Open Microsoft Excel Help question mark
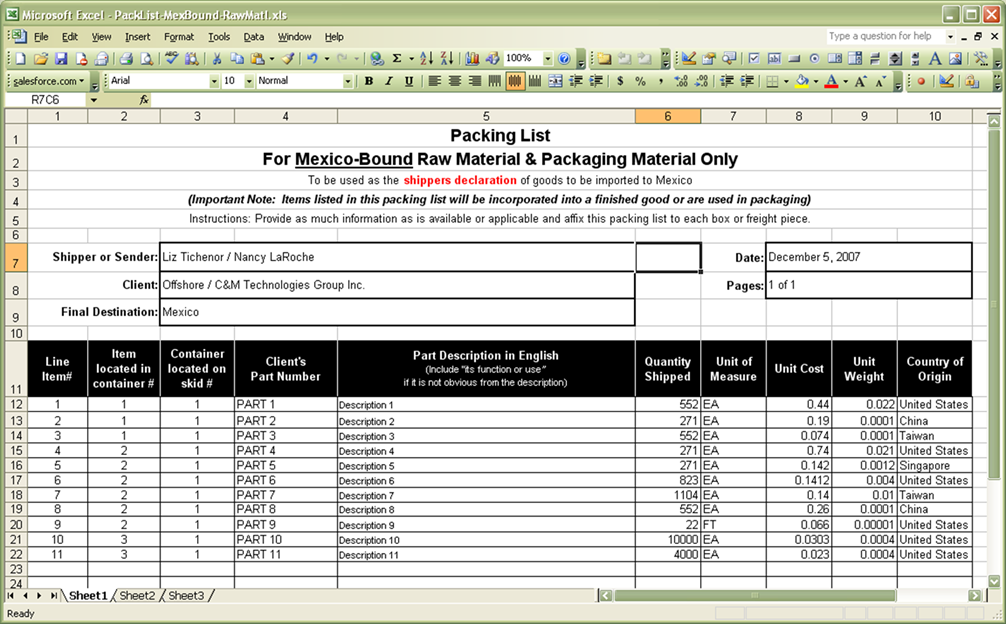The image size is (1006, 624). (x=564, y=59)
